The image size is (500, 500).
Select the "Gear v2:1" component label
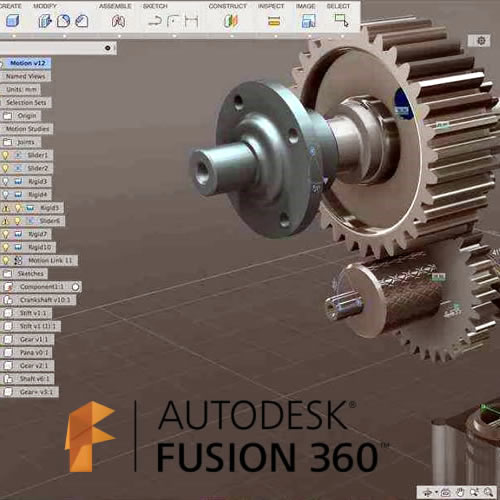[34, 366]
